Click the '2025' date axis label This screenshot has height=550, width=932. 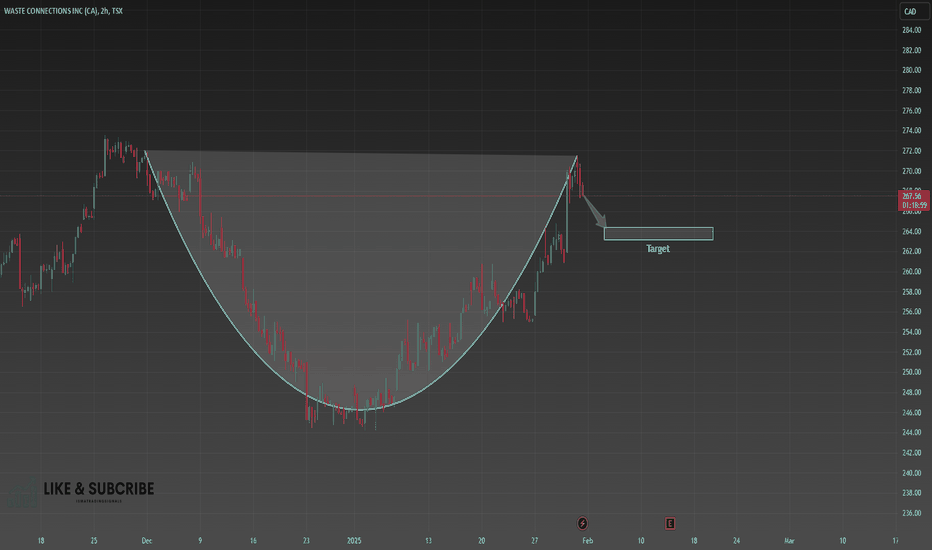(354, 540)
